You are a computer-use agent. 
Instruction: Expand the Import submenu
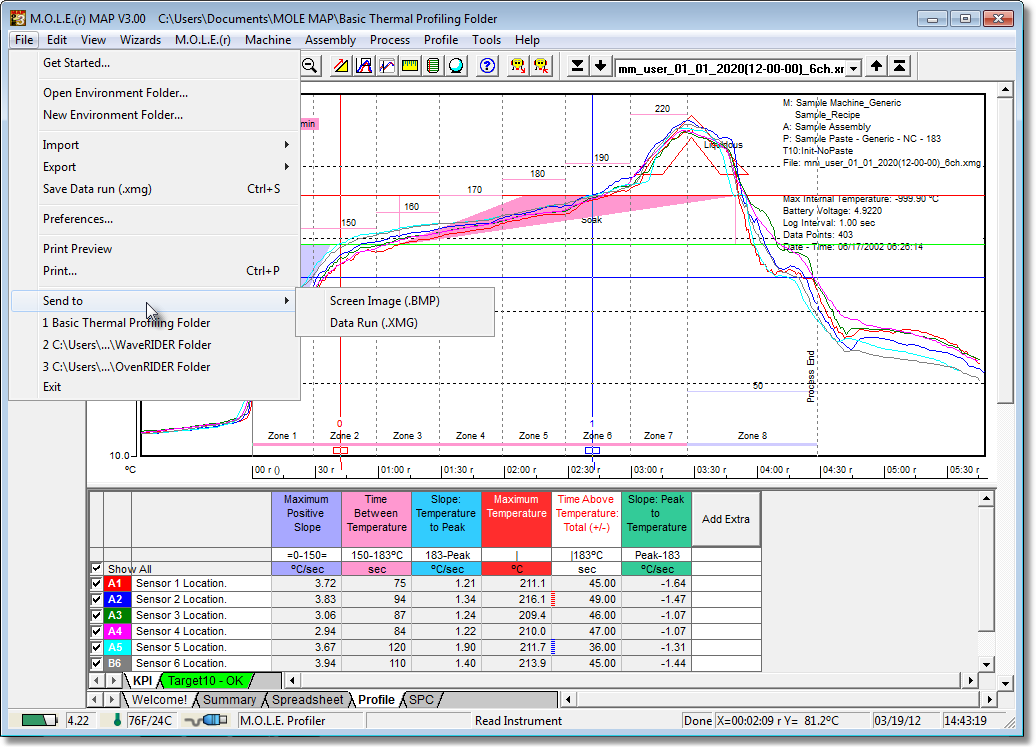tap(155, 145)
